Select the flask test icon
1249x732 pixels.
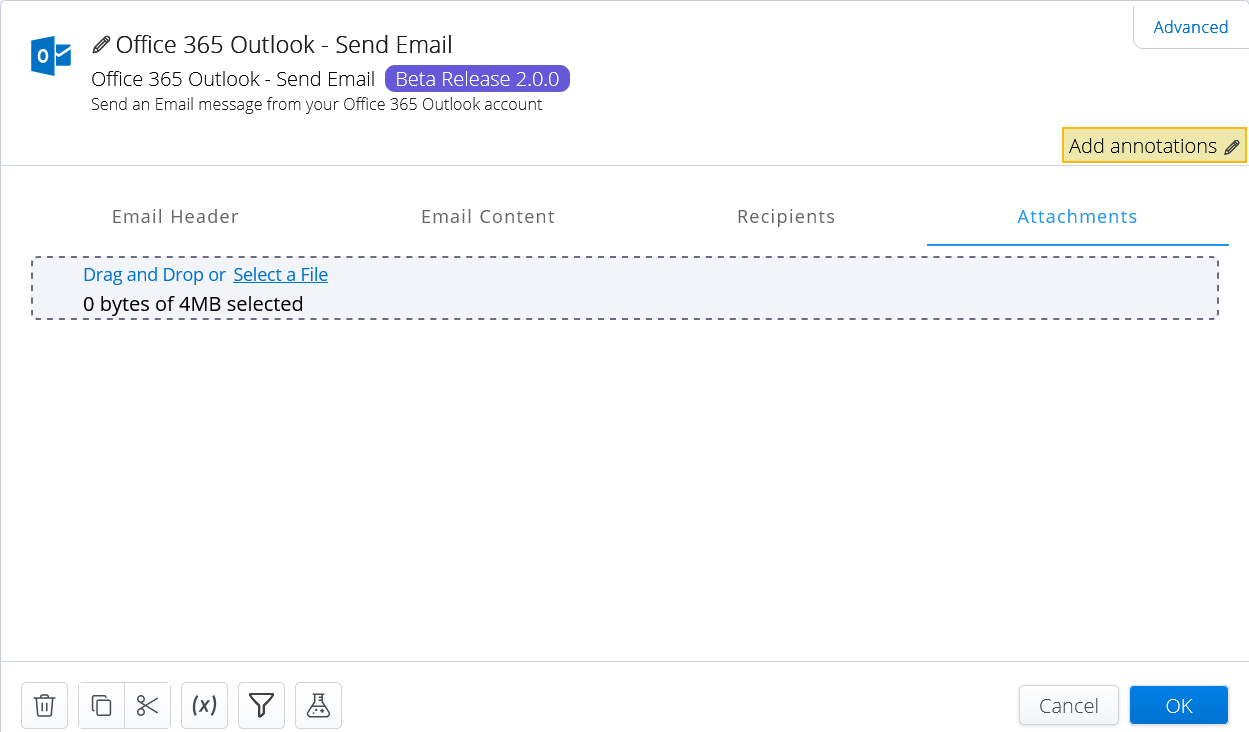(x=318, y=705)
